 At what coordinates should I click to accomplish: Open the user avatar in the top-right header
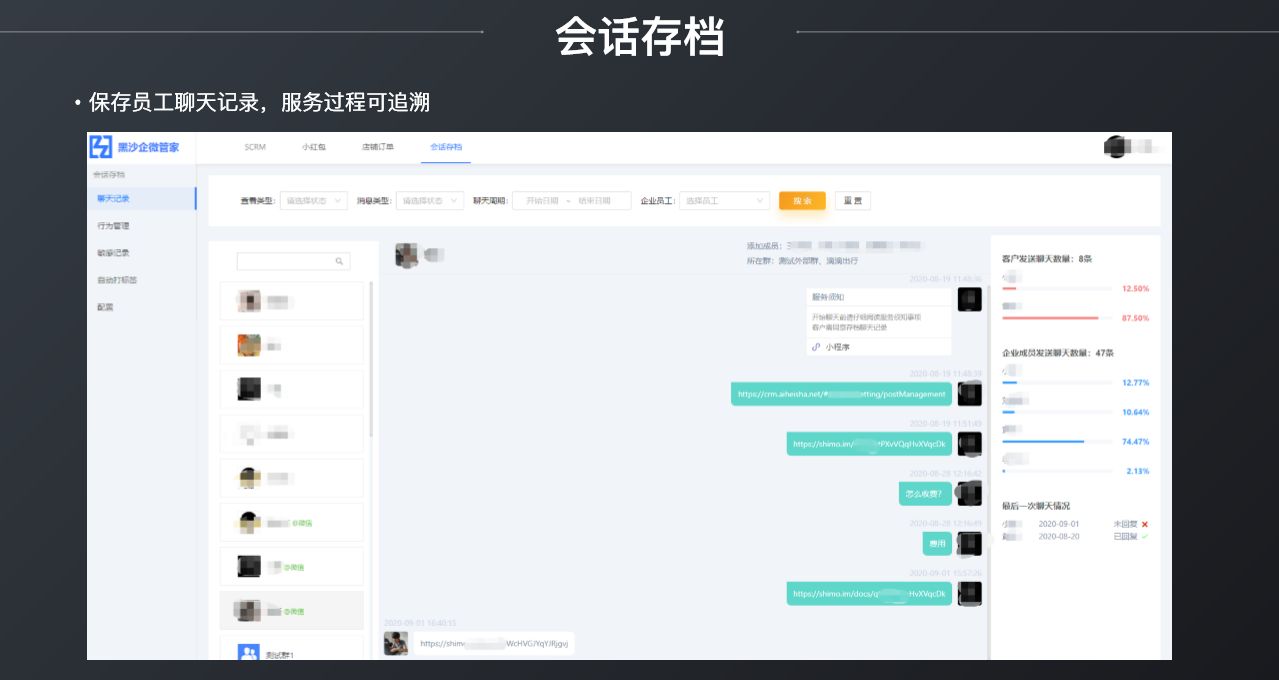1115,147
